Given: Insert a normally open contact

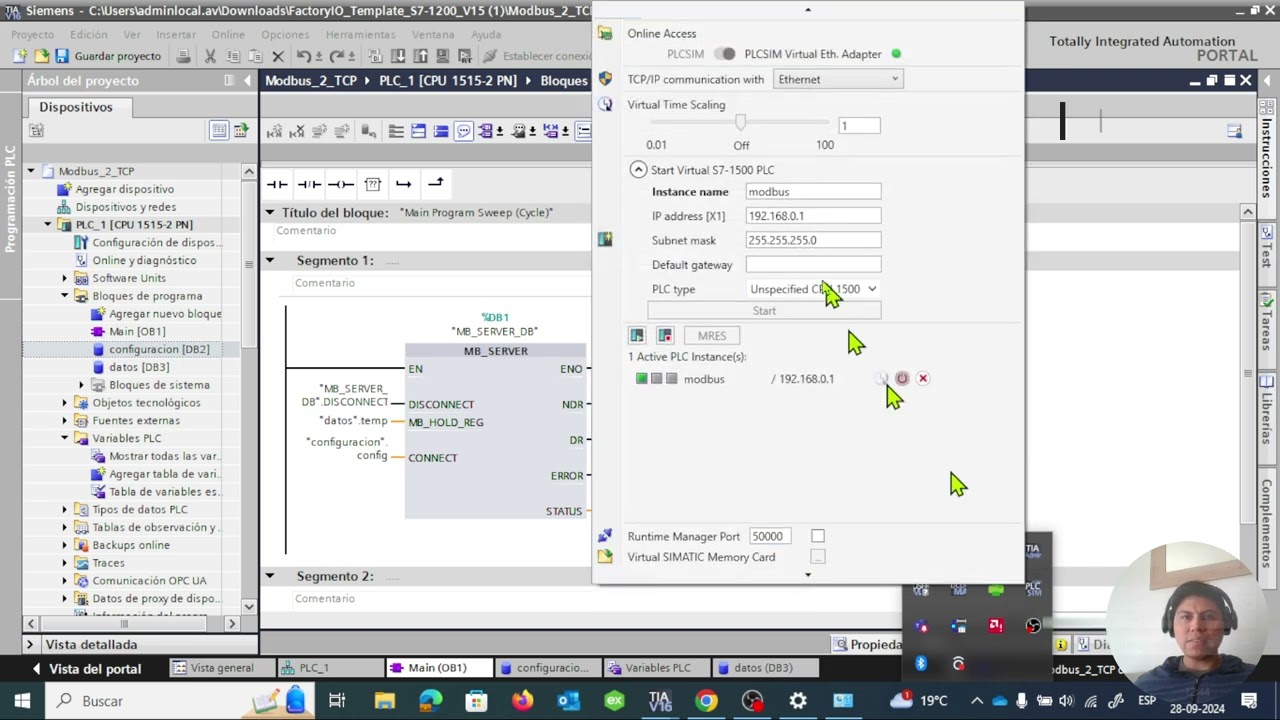Looking at the screenshot, I should pyautogui.click(x=277, y=184).
